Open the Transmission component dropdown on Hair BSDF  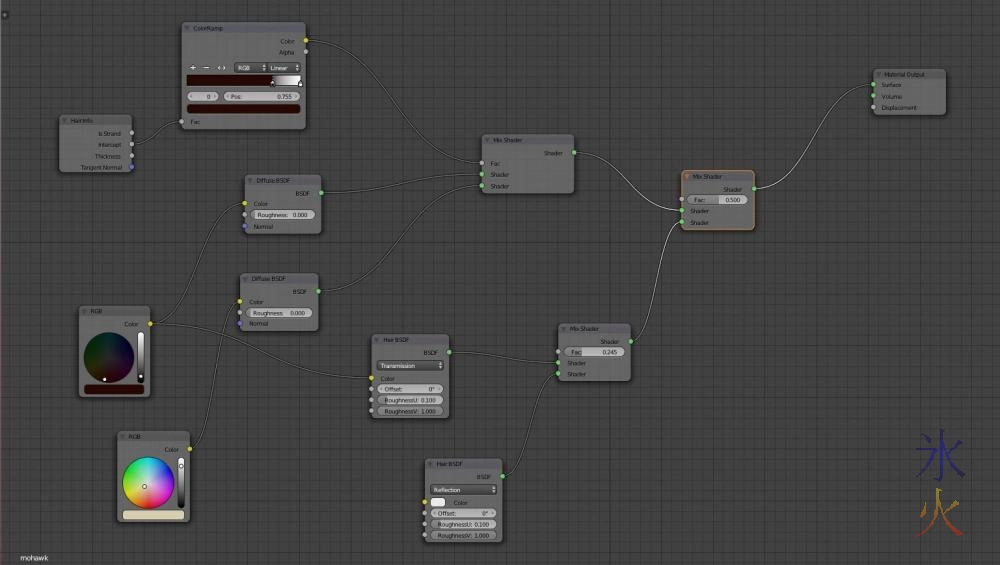click(x=410, y=366)
